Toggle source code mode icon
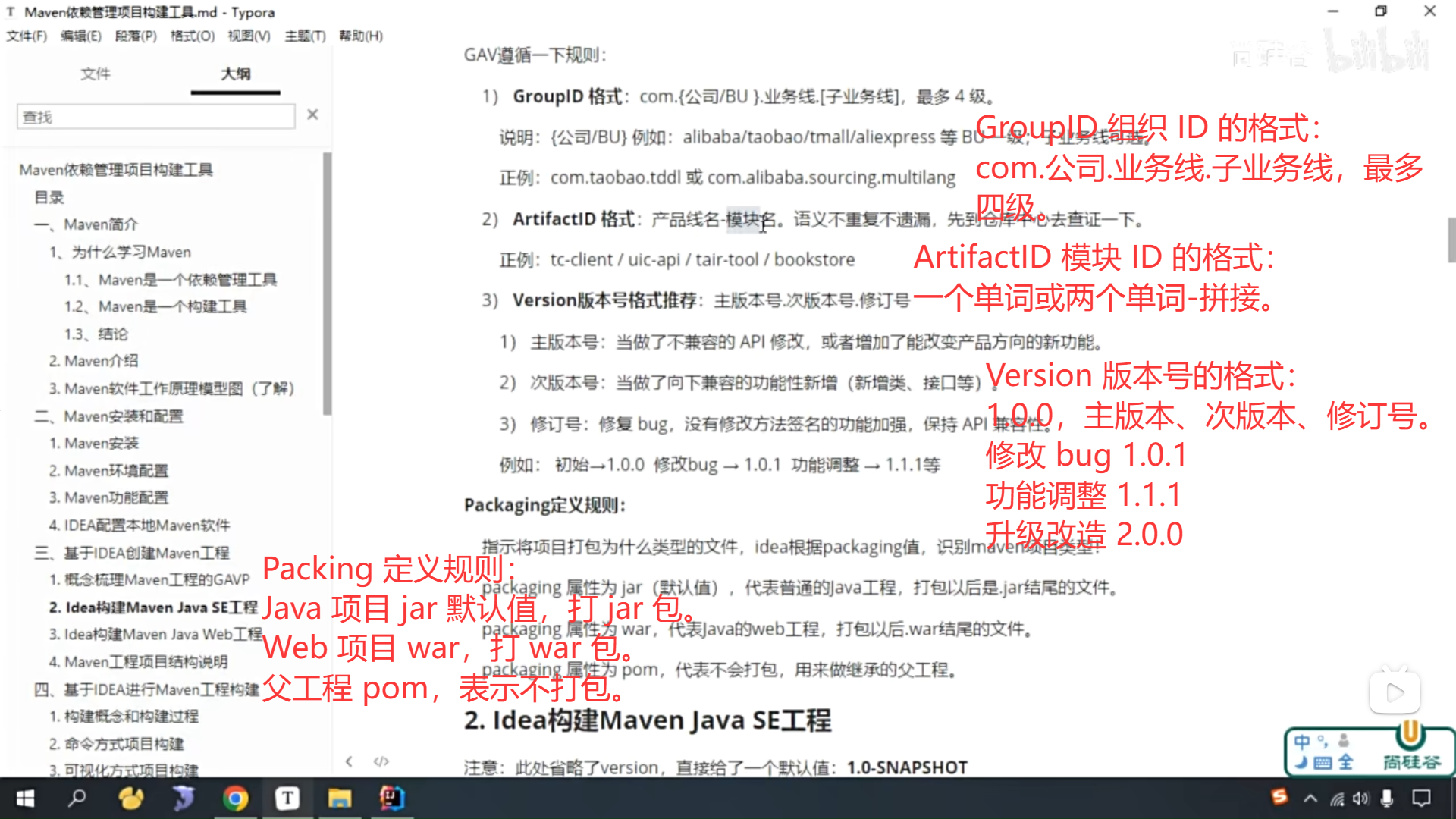 [x=381, y=761]
